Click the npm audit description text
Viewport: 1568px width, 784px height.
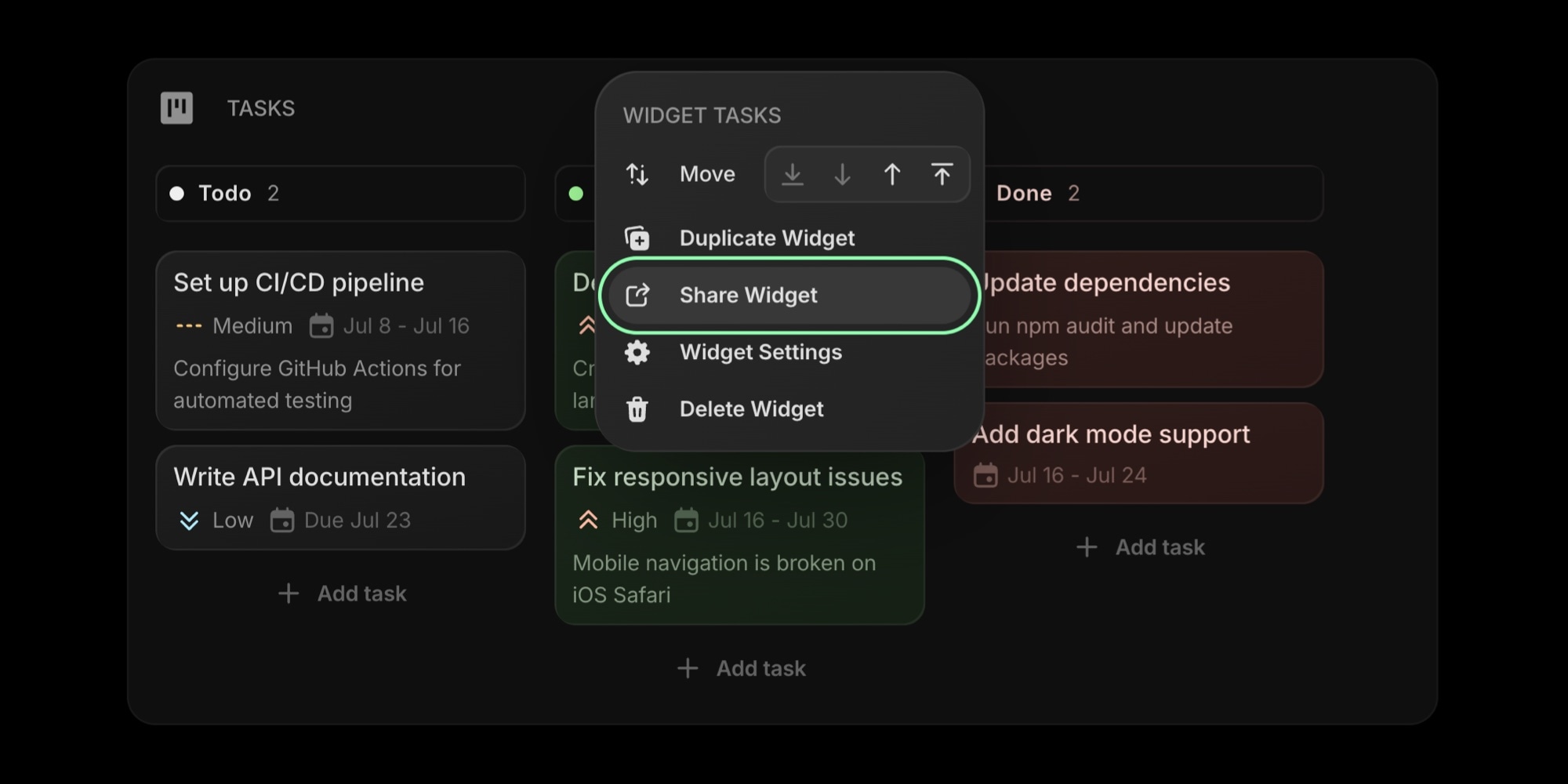(1109, 342)
